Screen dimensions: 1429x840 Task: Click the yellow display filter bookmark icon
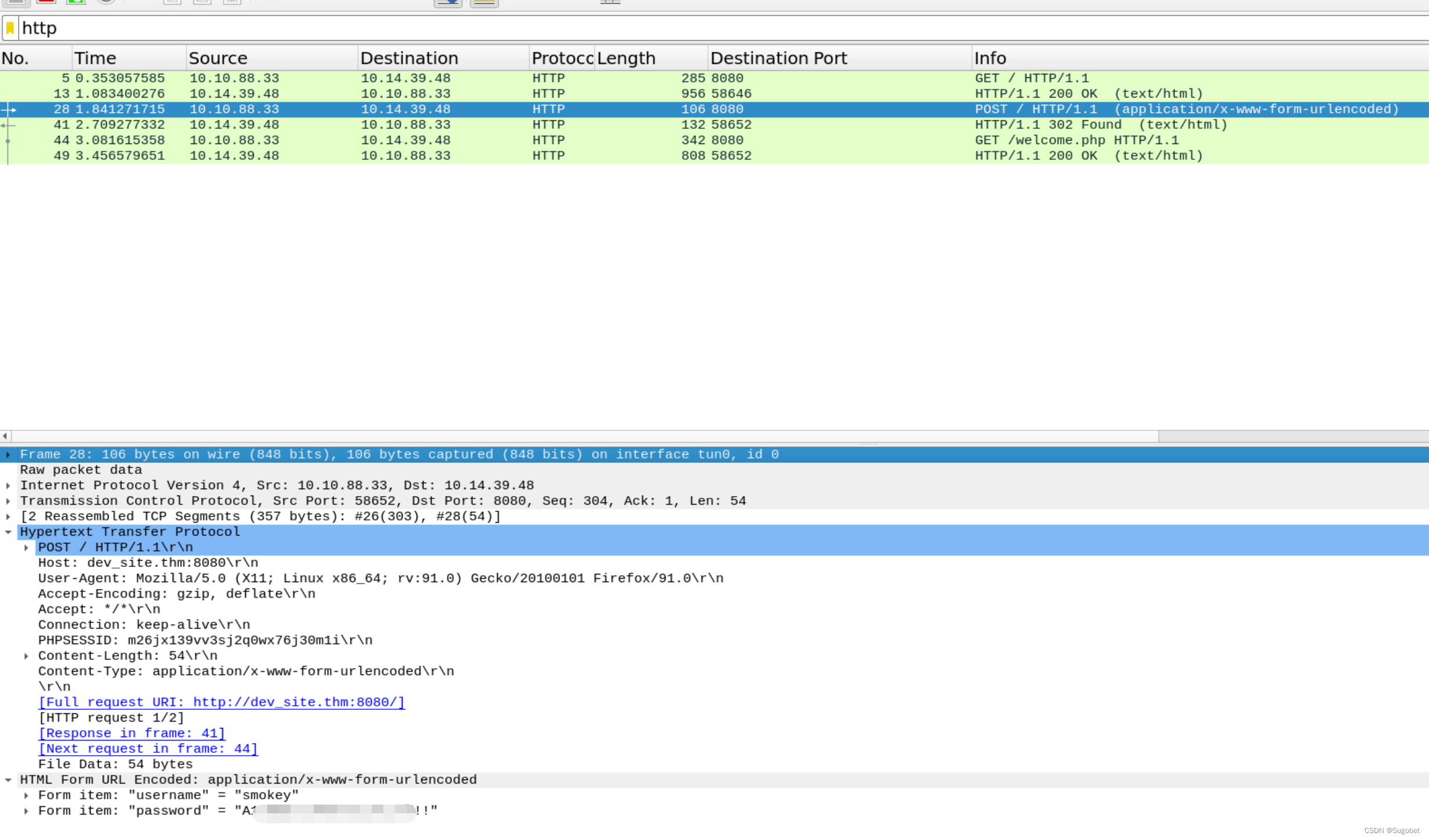click(10, 28)
